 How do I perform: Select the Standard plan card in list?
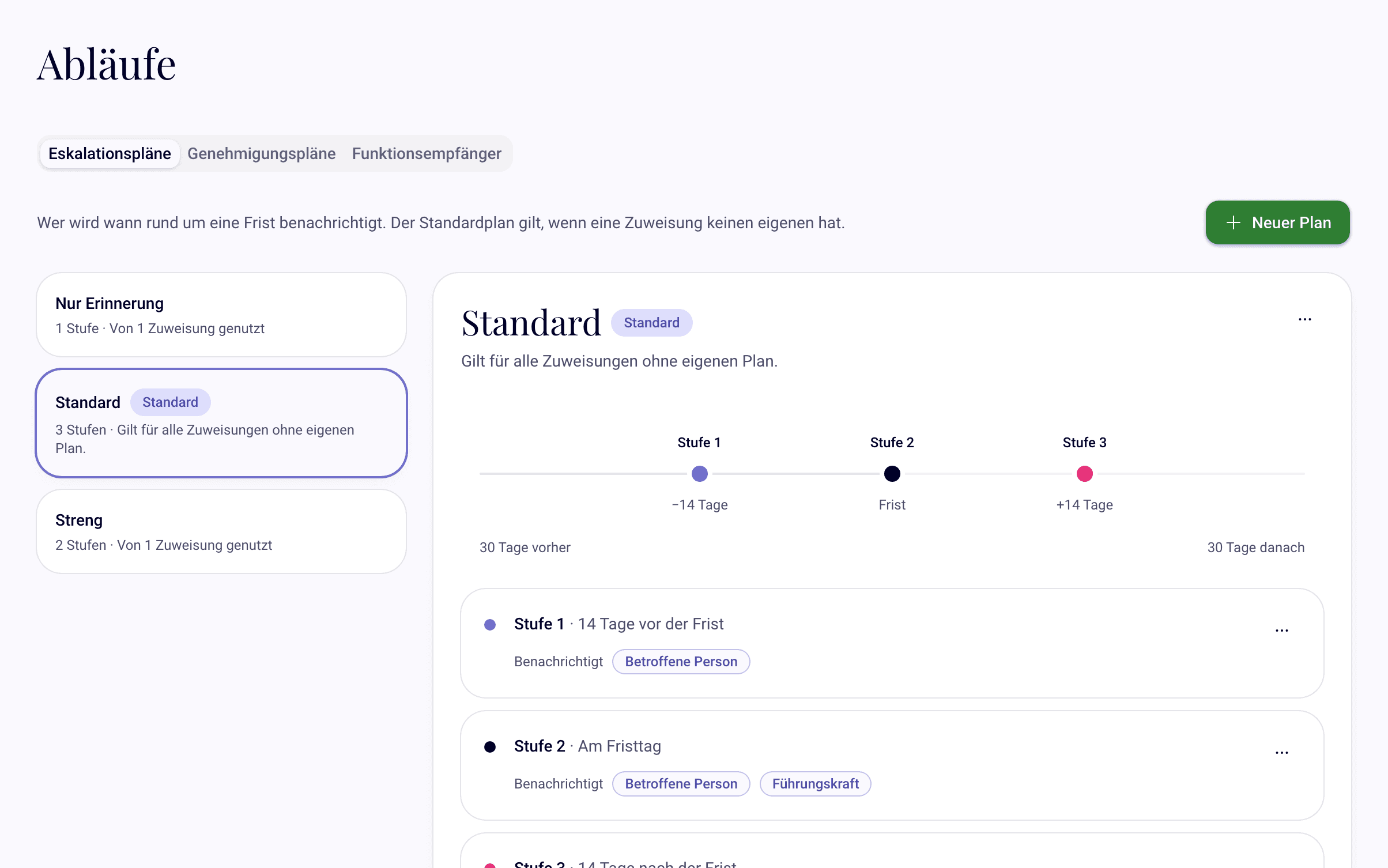click(x=221, y=423)
